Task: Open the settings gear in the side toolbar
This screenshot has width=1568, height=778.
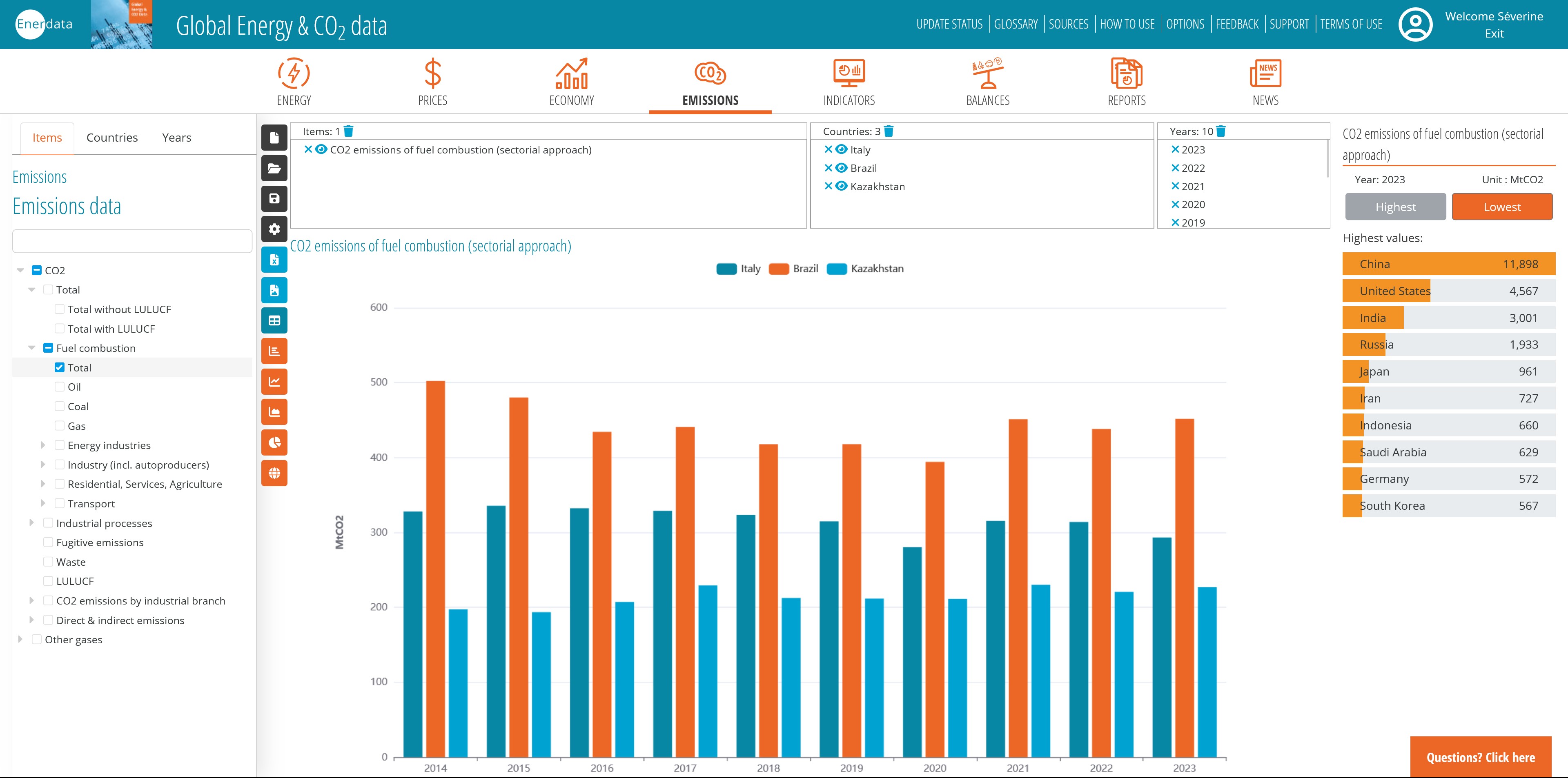Action: point(274,229)
